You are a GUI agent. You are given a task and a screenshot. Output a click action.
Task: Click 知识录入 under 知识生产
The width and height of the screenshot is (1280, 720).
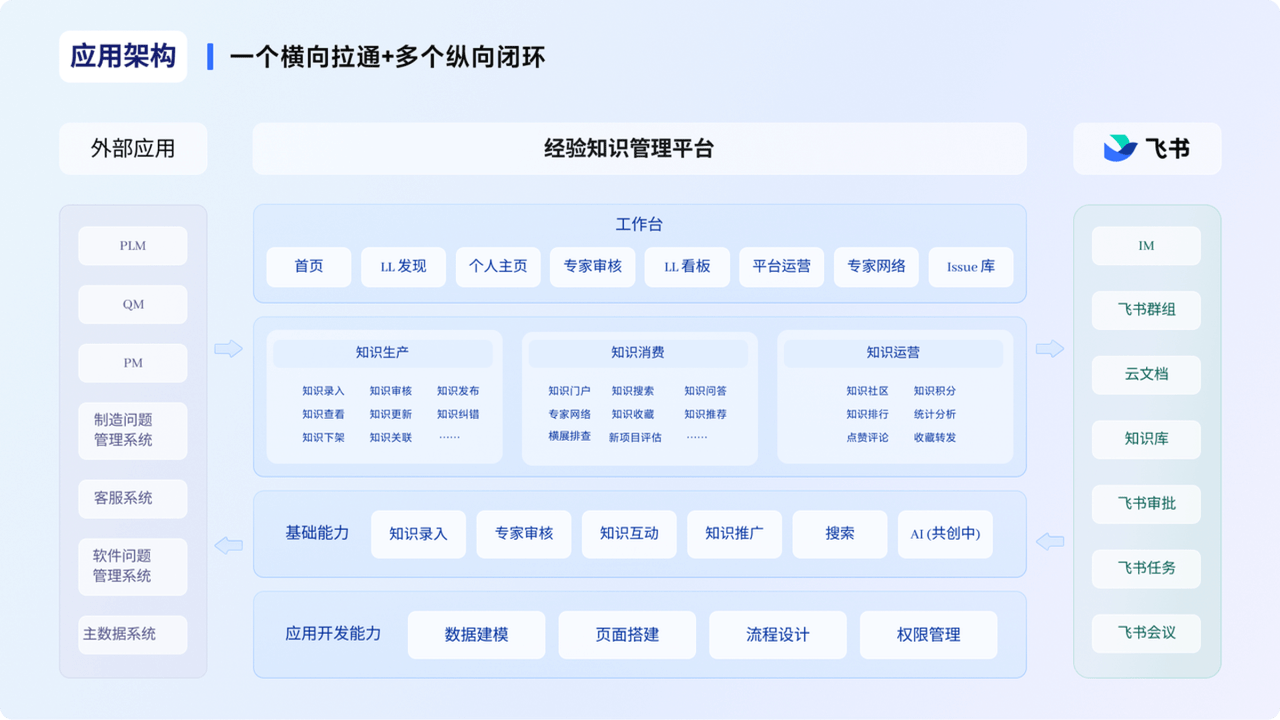coord(323,391)
